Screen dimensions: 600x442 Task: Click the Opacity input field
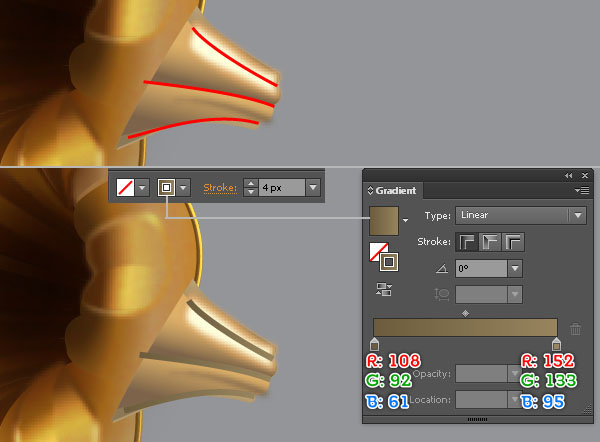point(482,373)
